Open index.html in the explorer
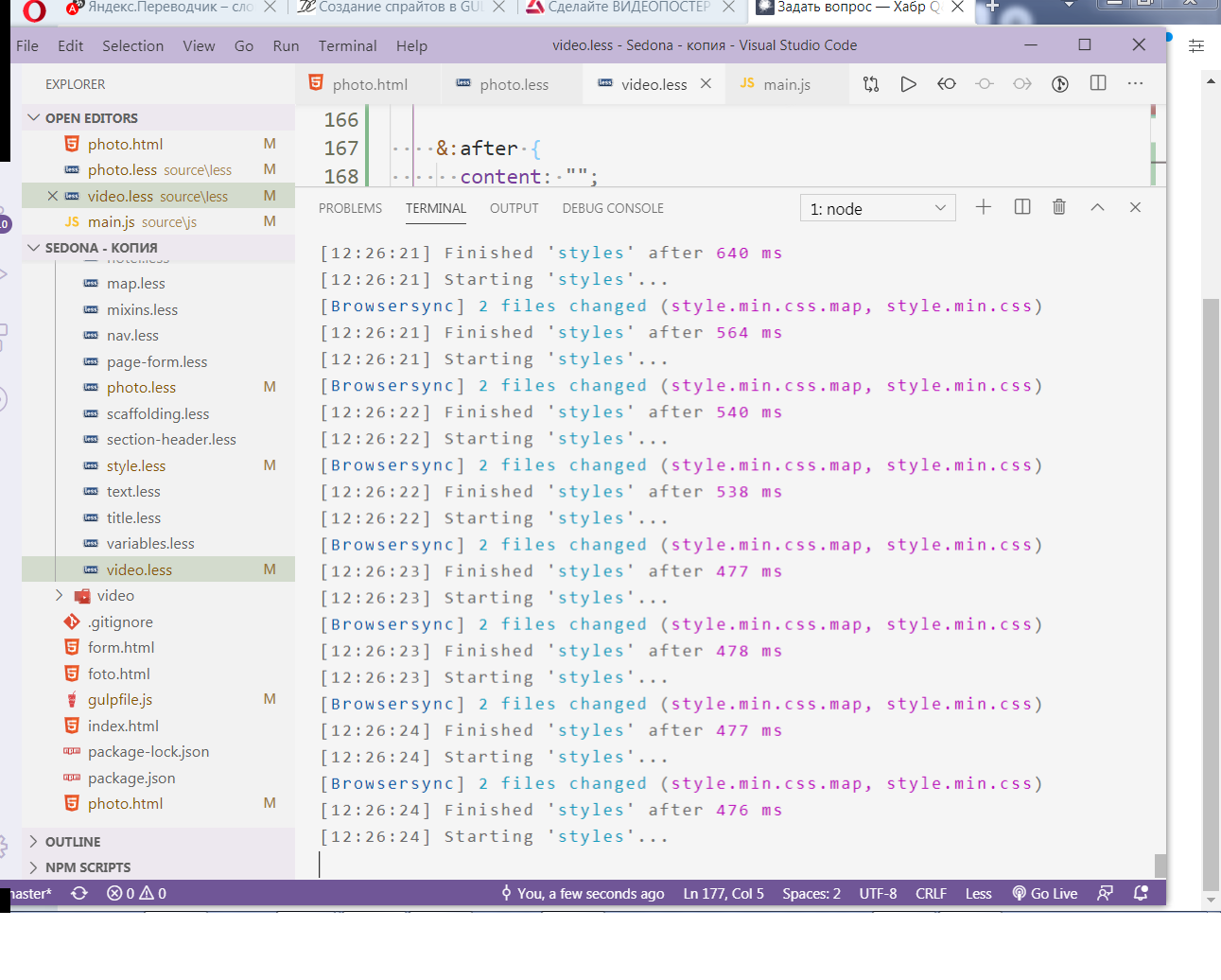Screen dimensions: 1221x980 (158, 726)
